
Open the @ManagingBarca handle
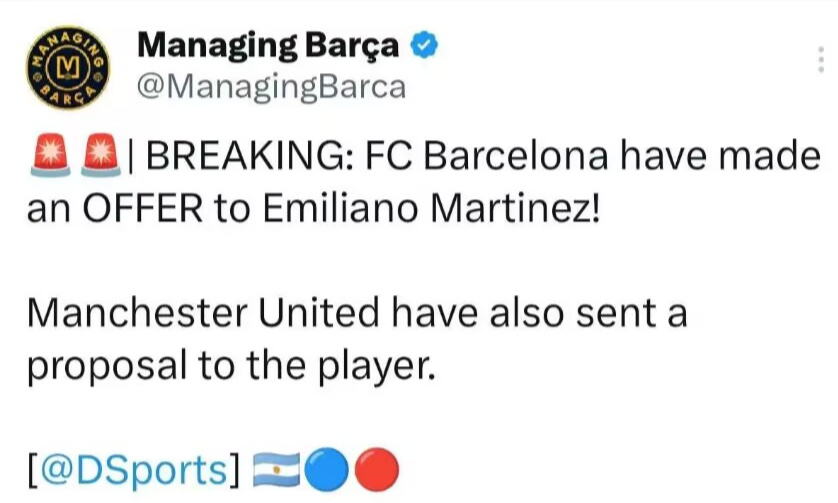(x=271, y=87)
